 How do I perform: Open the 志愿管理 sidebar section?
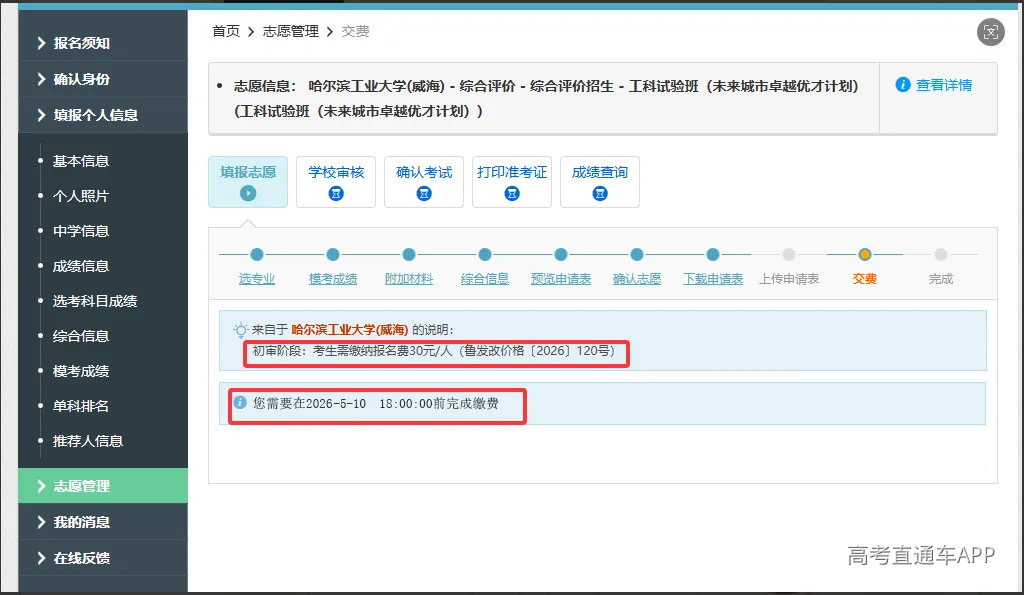[x=103, y=486]
